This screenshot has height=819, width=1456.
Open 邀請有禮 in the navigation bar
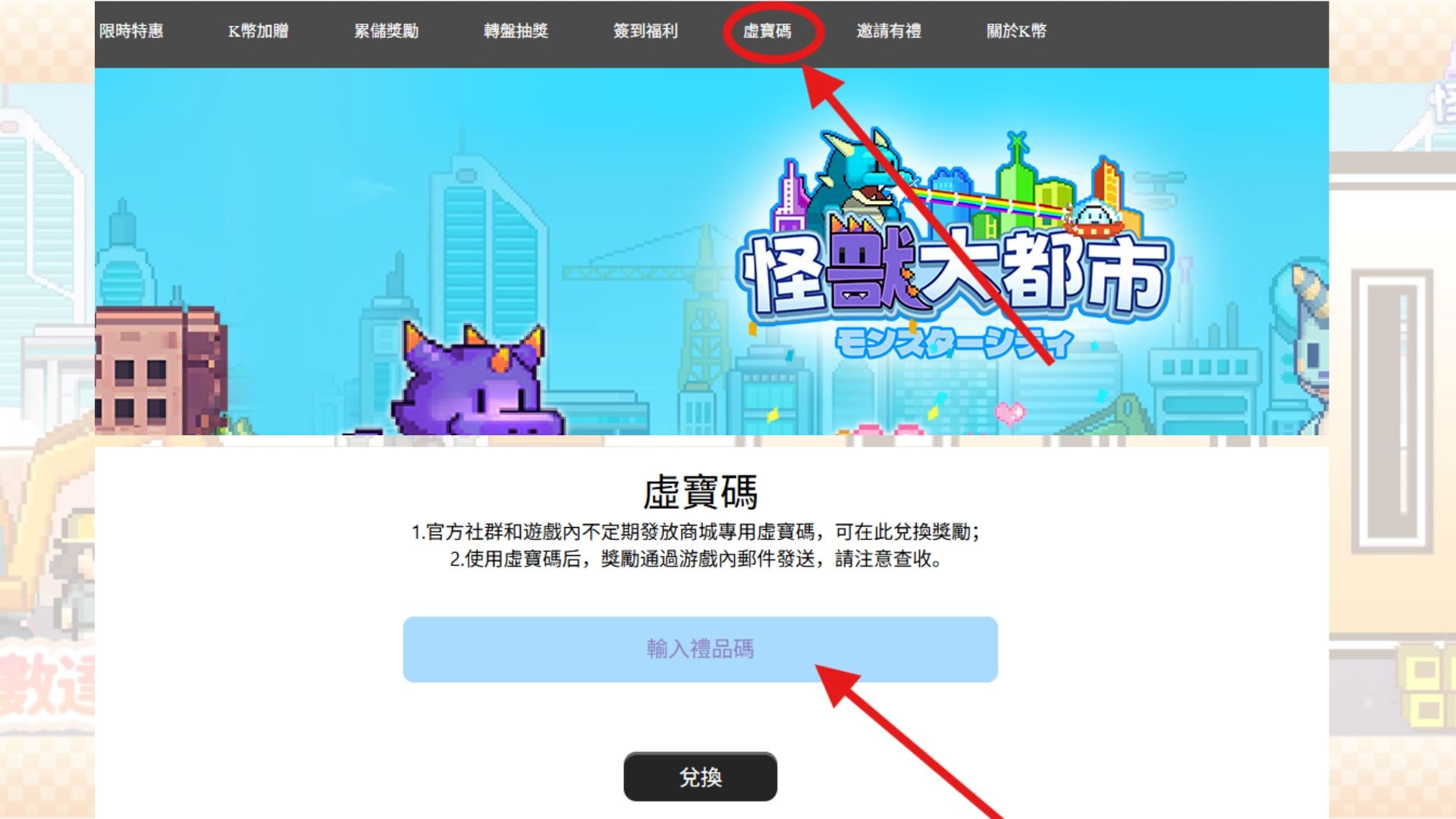[x=889, y=31]
